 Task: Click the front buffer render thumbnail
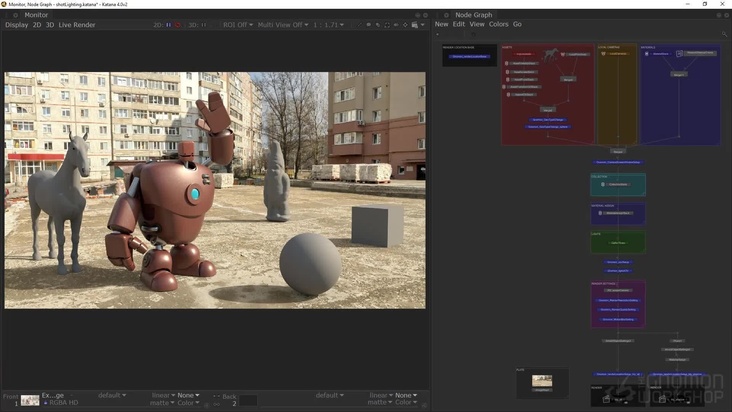point(30,399)
